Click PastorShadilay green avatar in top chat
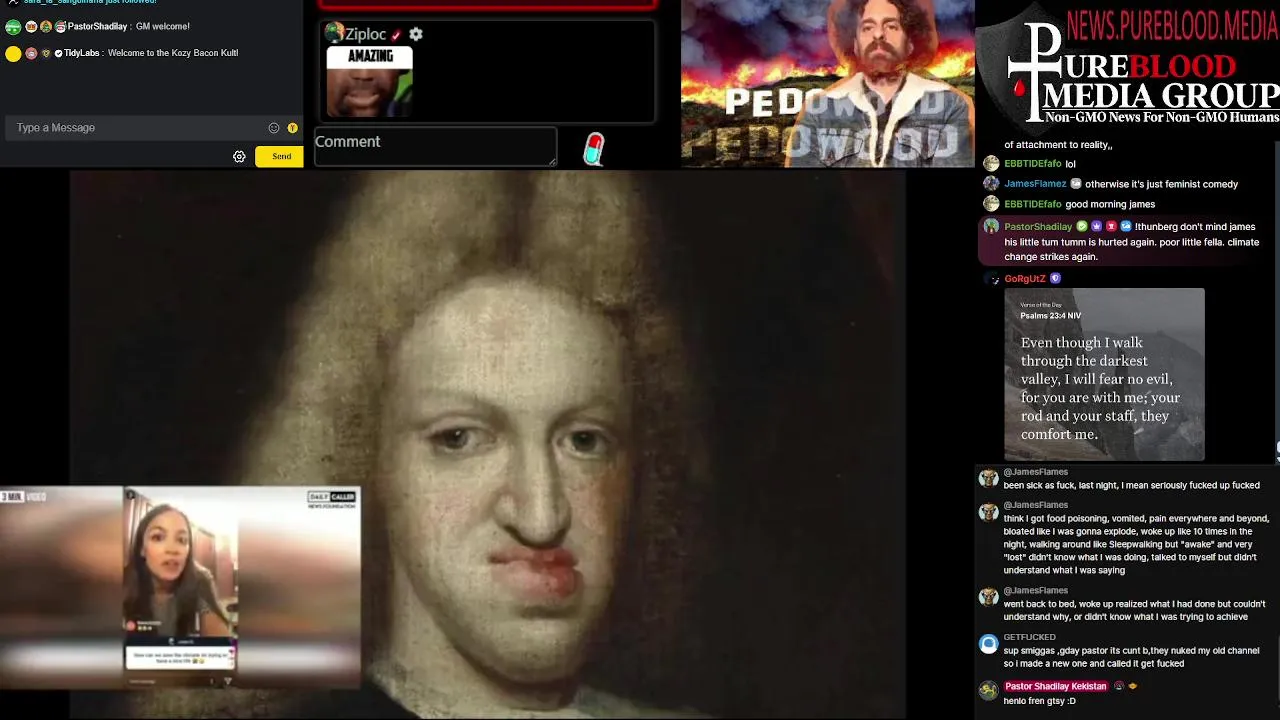 13,27
